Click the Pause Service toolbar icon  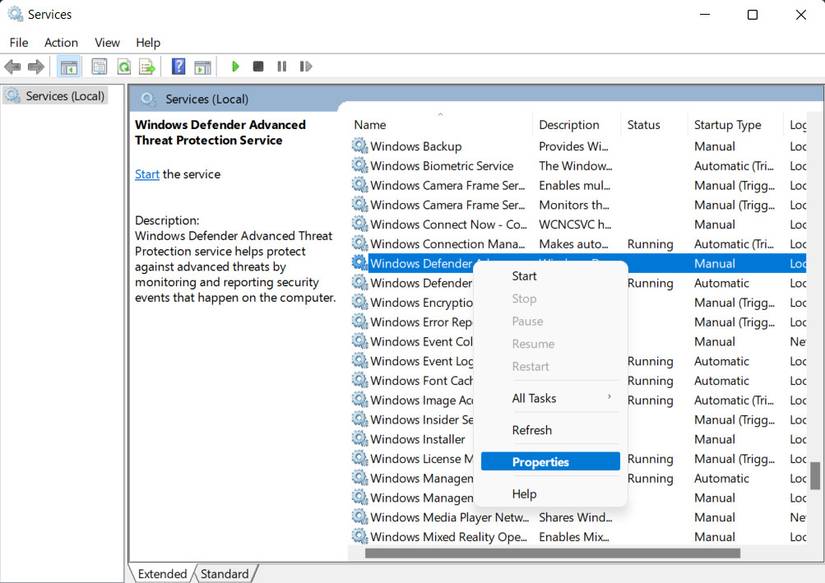(x=281, y=66)
